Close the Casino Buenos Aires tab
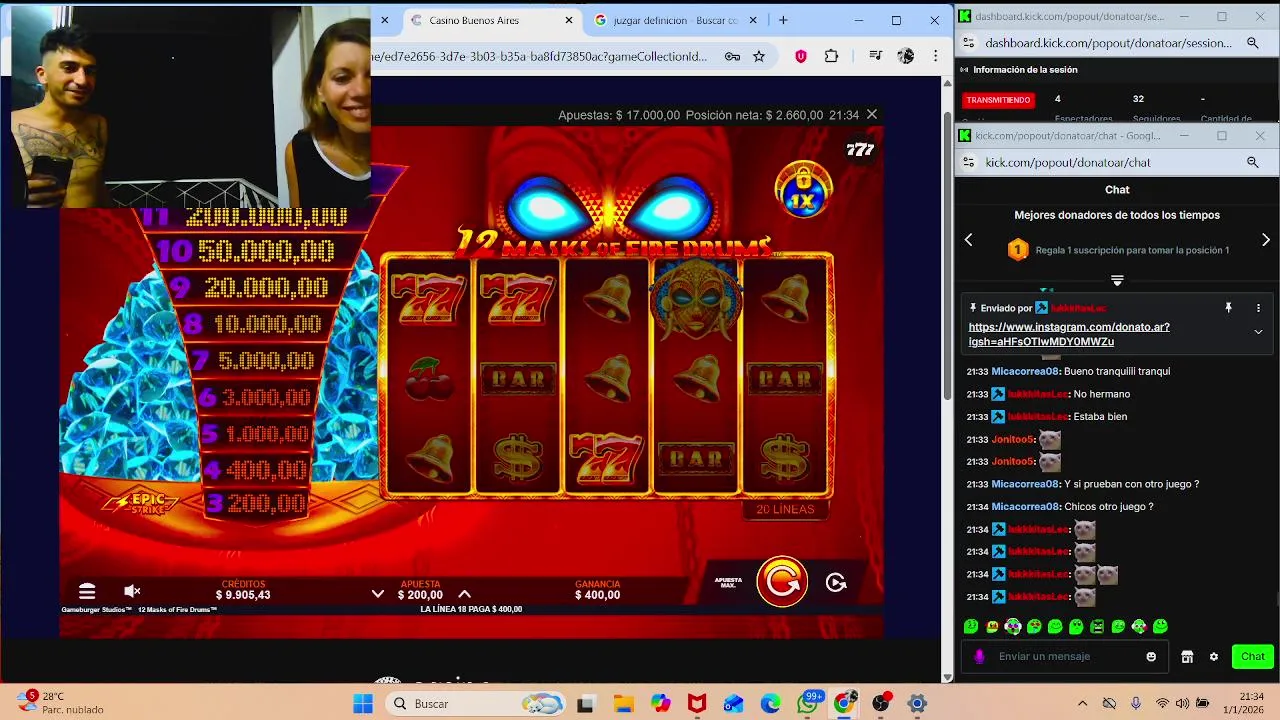1280x720 pixels. [569, 20]
